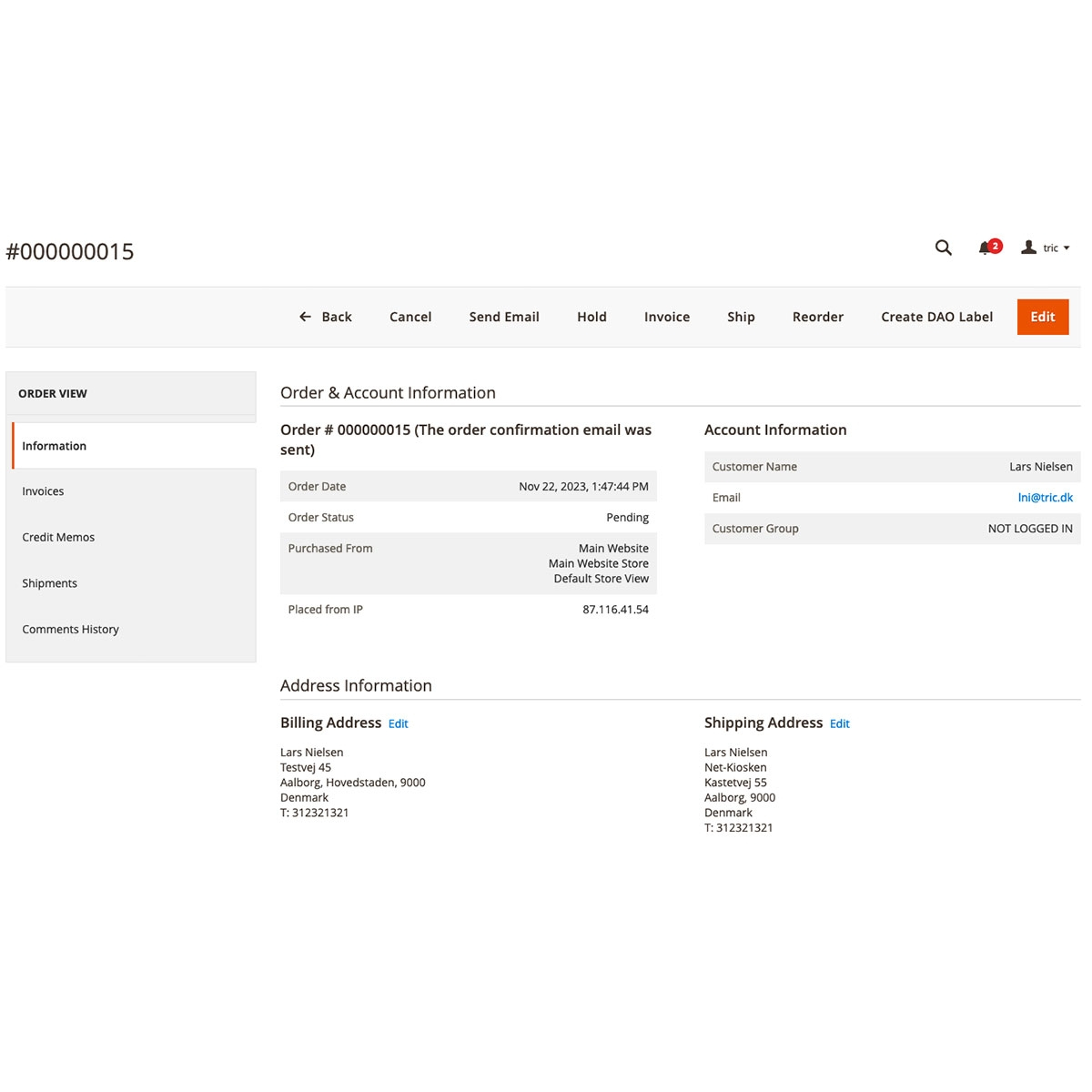Edit the Billing Address
Image resolution: width=1092 pixels, height=1092 pixels.
pyautogui.click(x=399, y=724)
